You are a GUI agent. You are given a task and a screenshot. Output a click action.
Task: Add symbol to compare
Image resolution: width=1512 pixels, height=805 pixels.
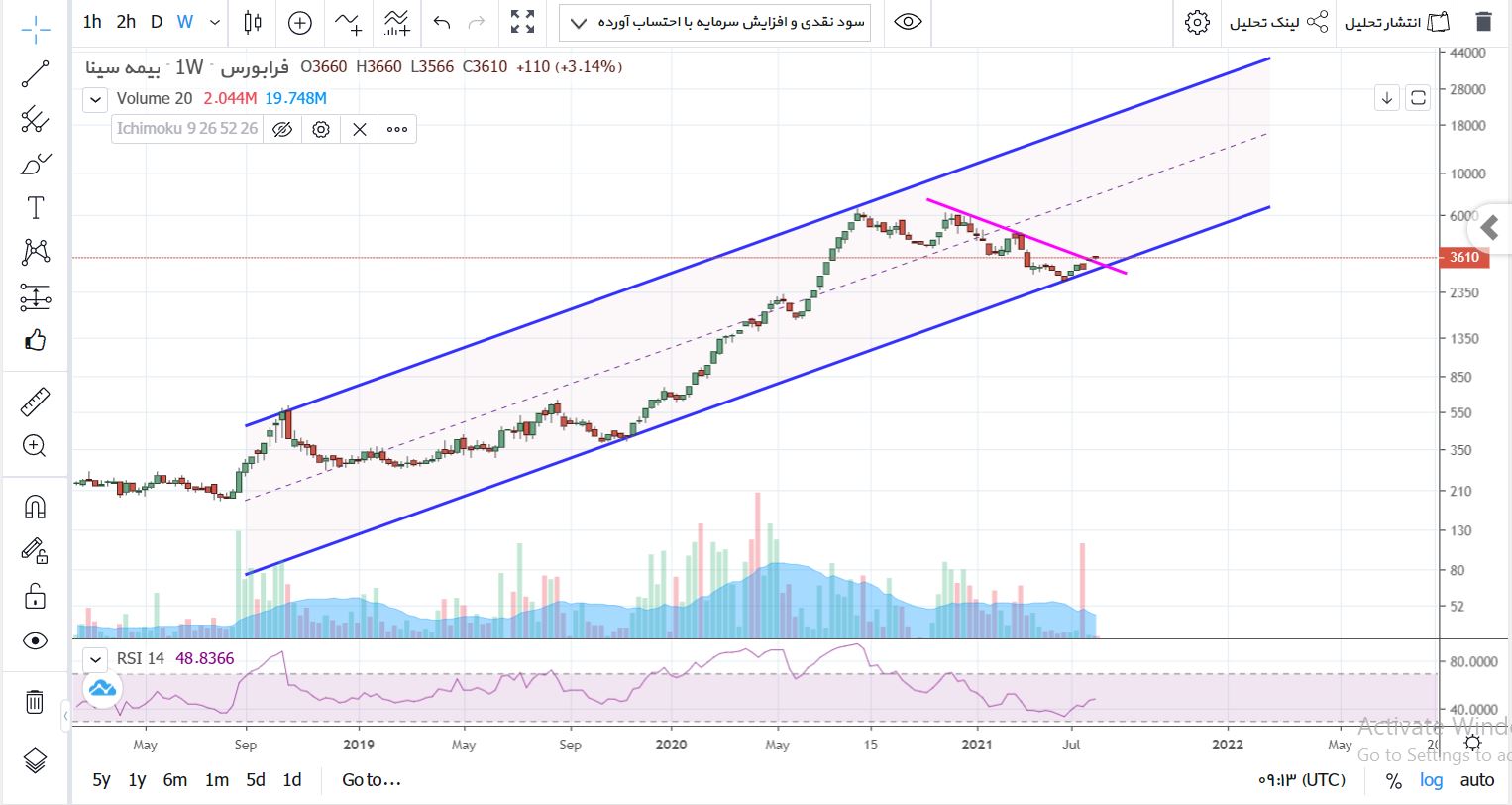click(300, 22)
